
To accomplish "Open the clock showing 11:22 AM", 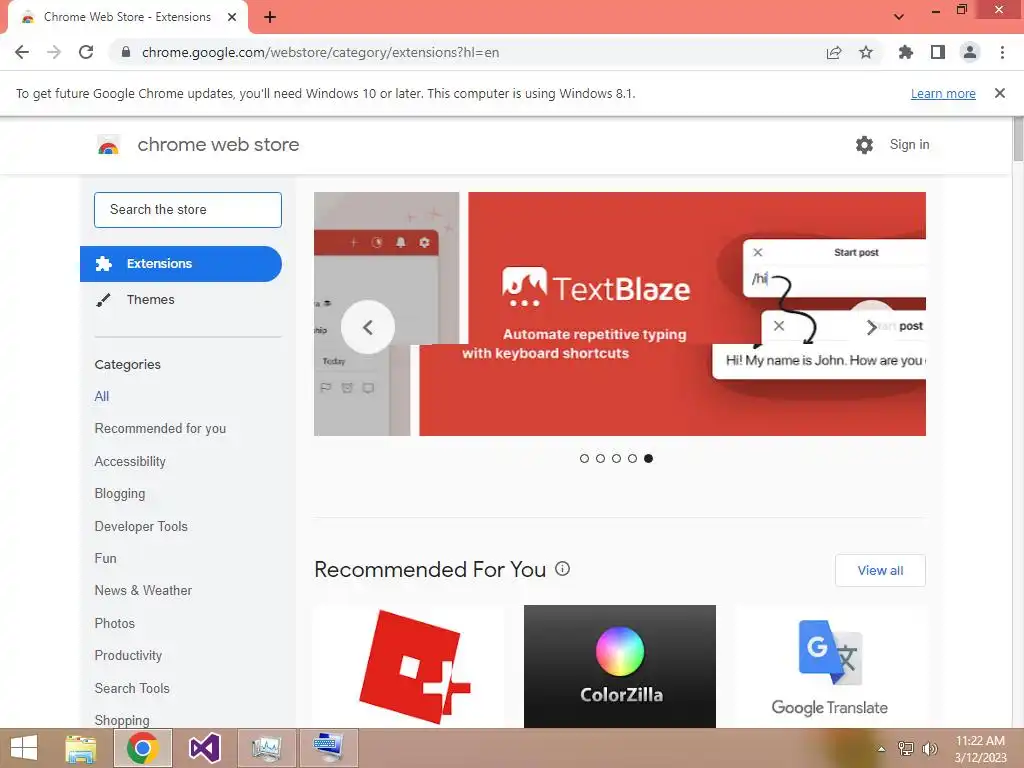I will tap(980, 749).
